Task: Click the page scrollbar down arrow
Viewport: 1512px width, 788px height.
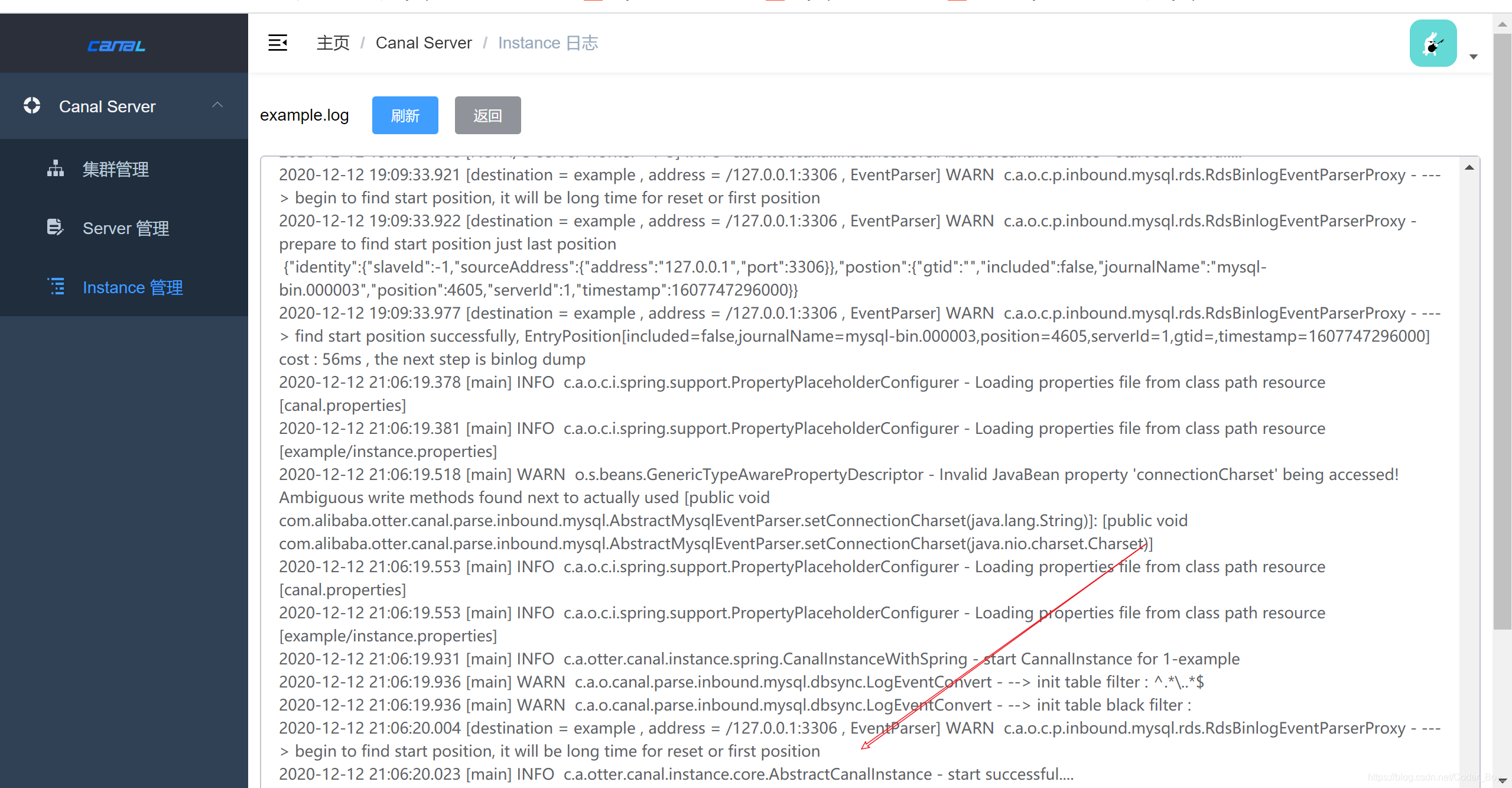Action: click(1503, 780)
